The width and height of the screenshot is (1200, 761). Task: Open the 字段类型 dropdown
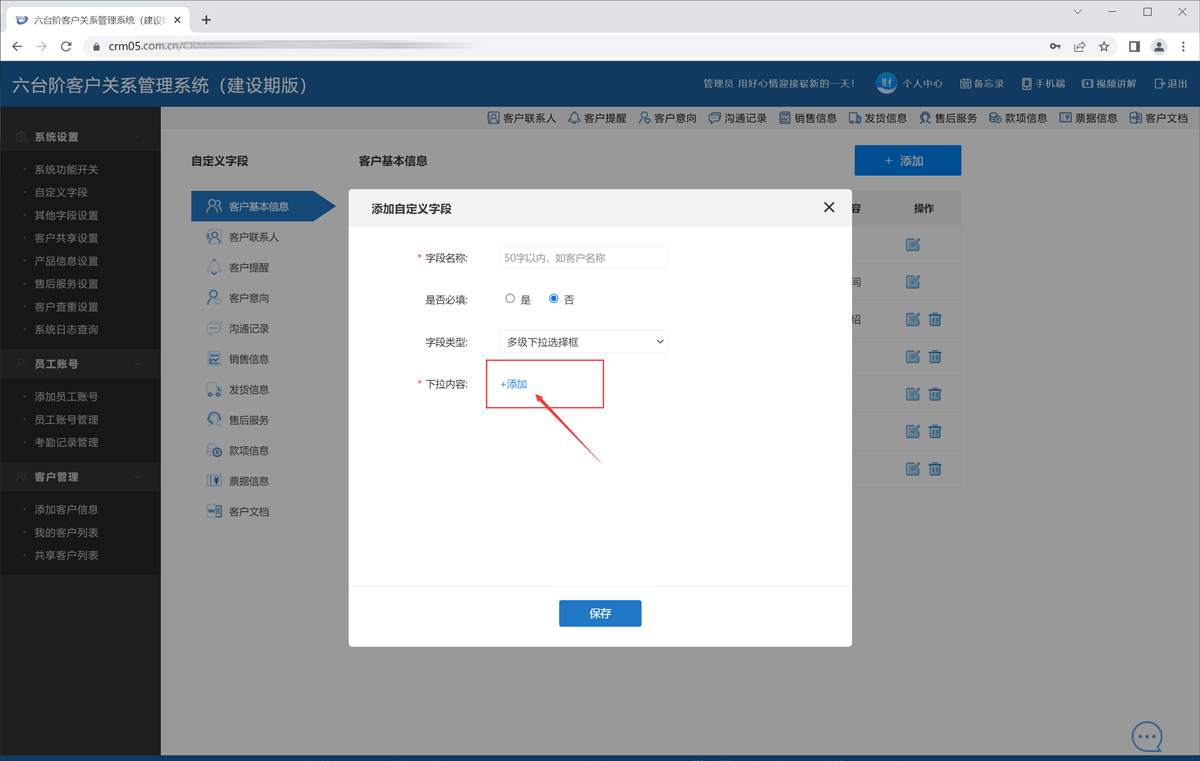point(582,342)
